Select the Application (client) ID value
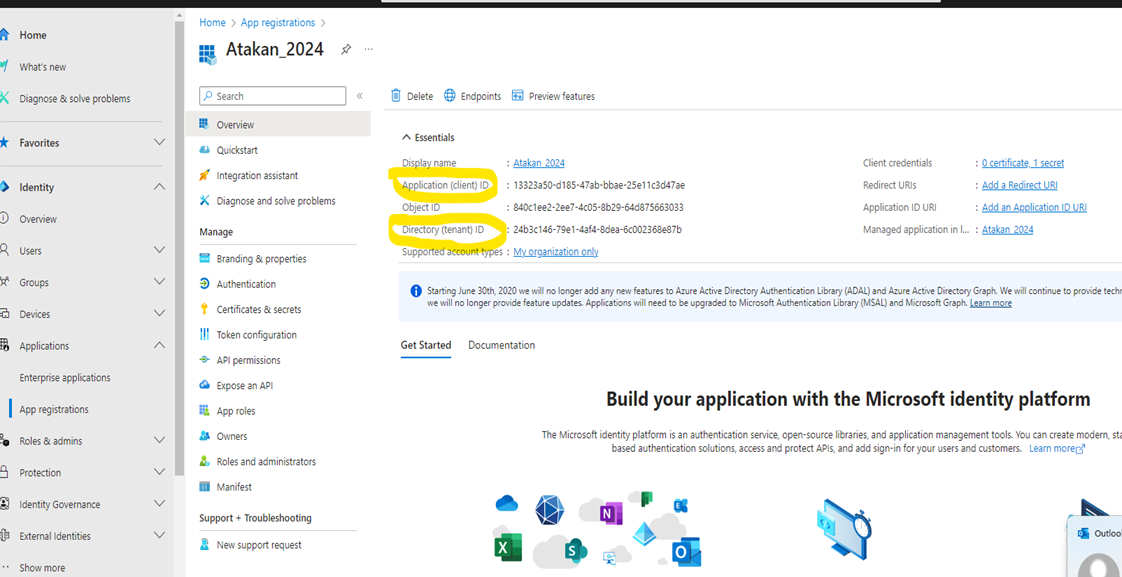Viewport: 1122px width, 577px height. click(x=599, y=185)
